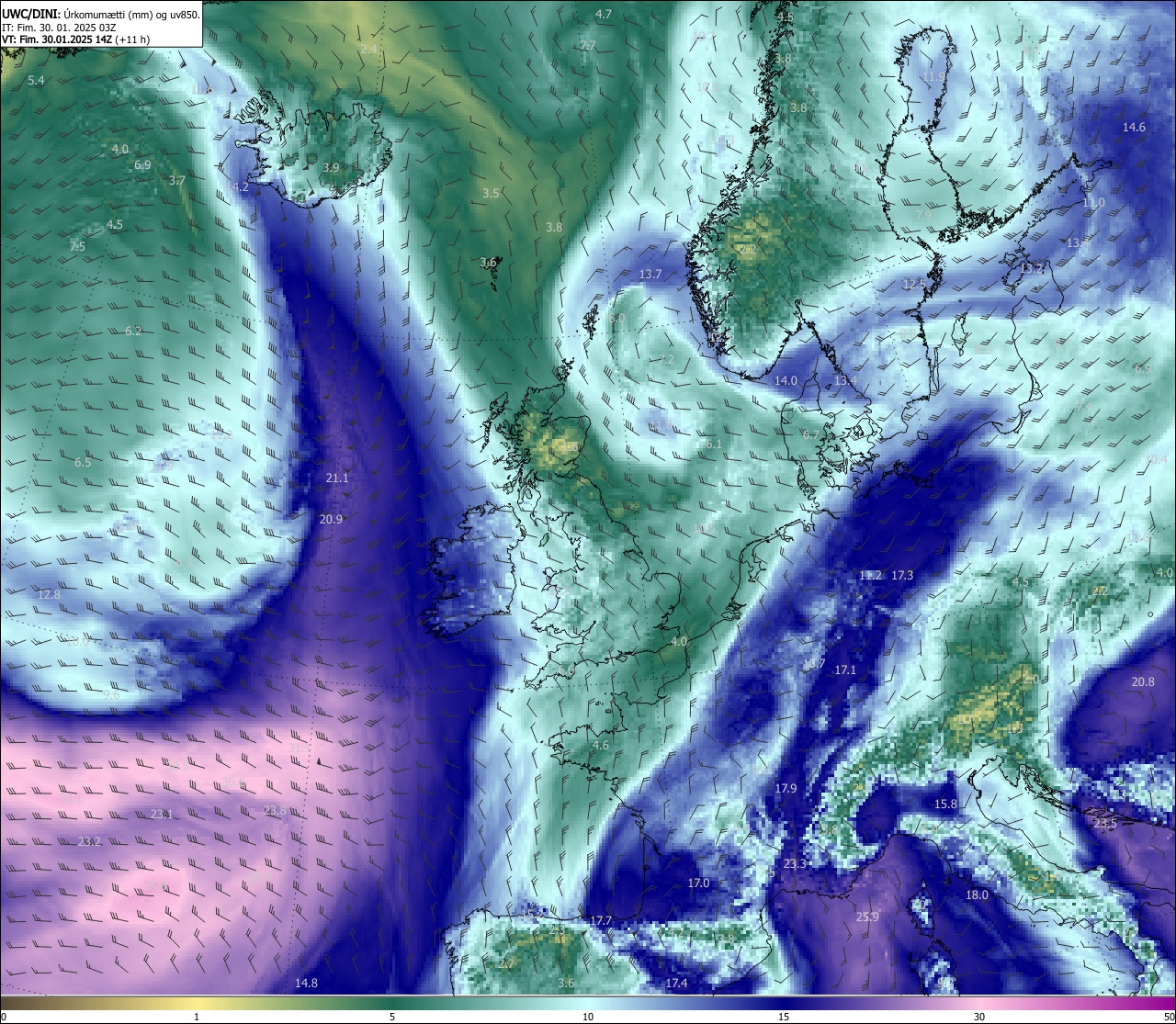
Task: Click the map value '5.4'
Action: coord(36,81)
